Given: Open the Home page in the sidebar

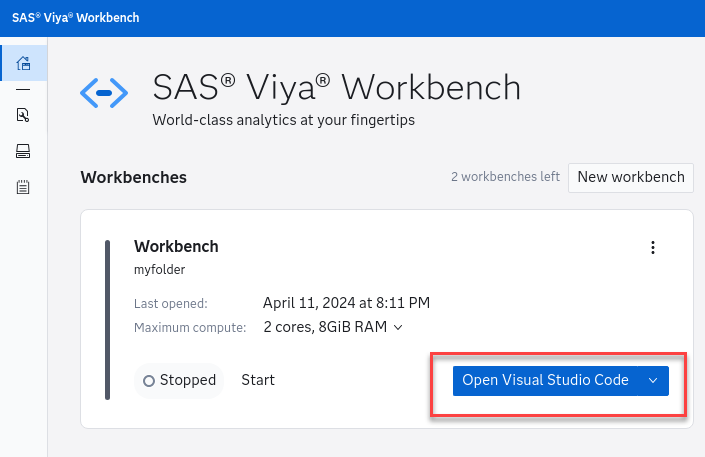Looking at the screenshot, I should [23, 64].
